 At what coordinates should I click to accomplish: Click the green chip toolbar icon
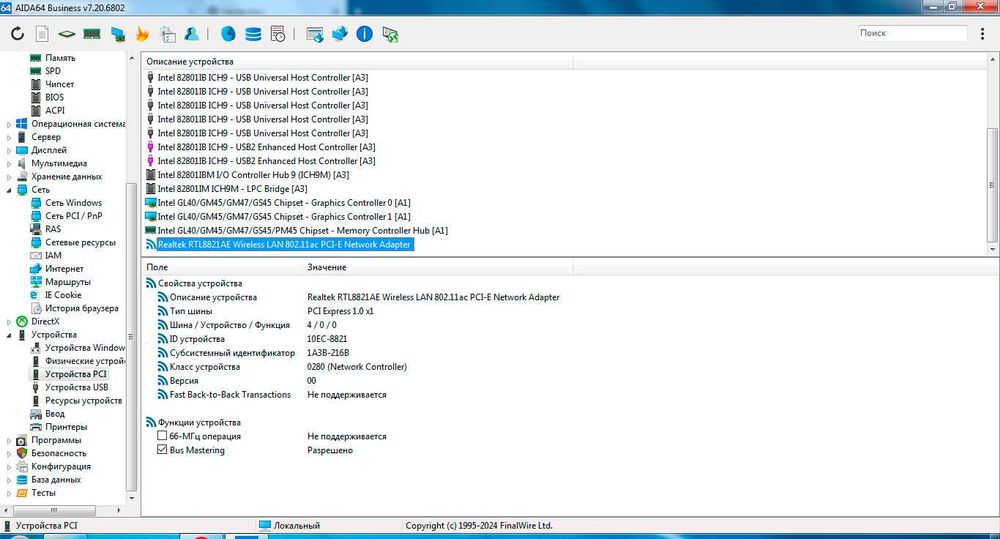[66, 33]
